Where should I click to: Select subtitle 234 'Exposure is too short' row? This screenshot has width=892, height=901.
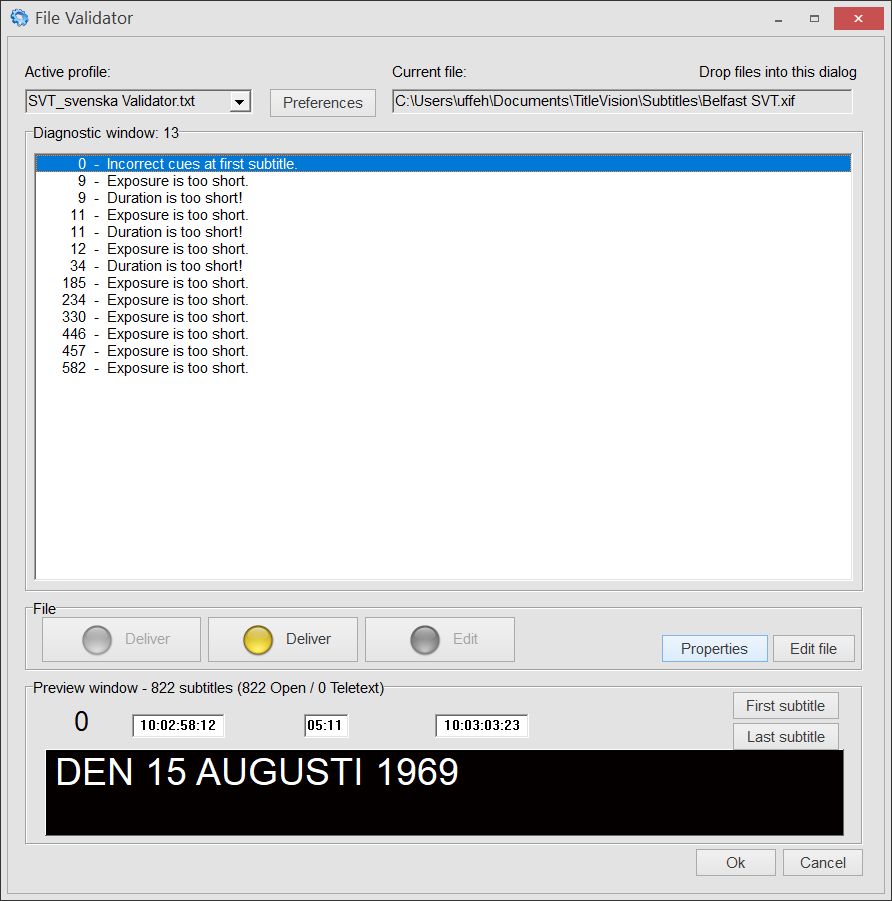click(x=443, y=300)
